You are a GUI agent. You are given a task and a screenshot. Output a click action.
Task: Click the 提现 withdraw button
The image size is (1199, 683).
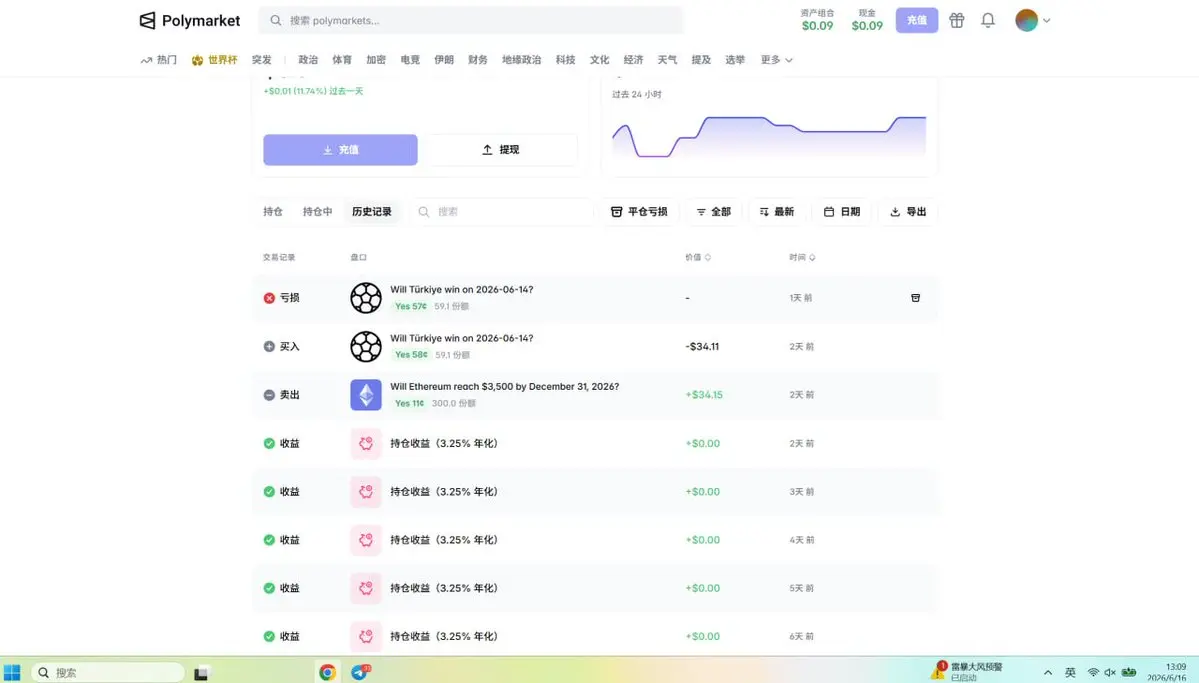tap(501, 150)
